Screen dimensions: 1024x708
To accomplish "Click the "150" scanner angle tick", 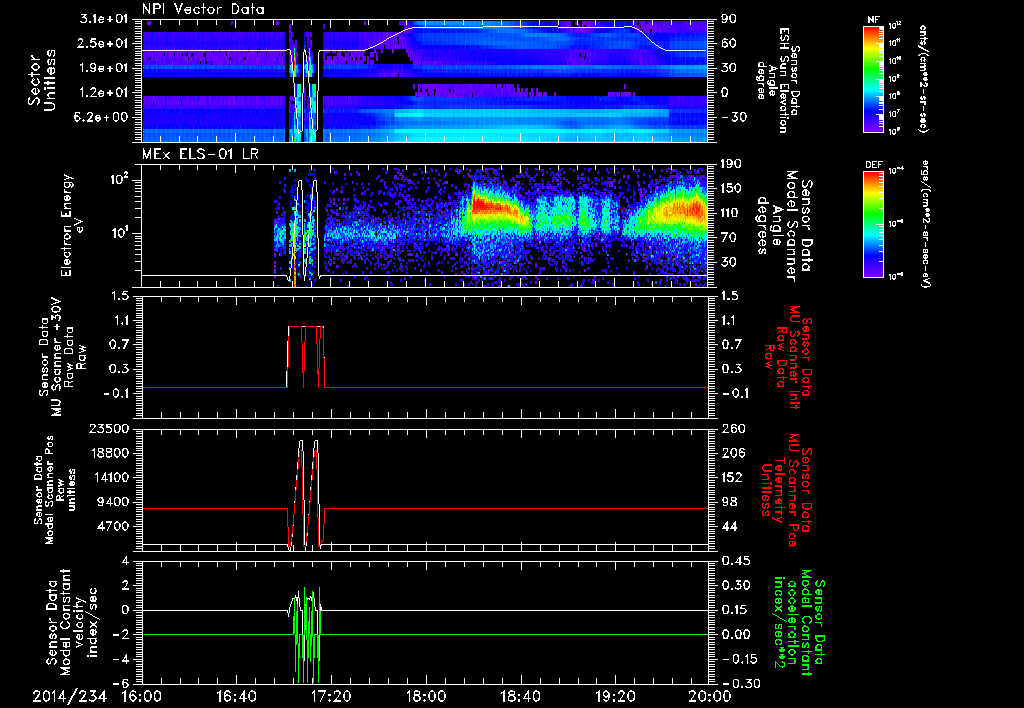I will point(731,189).
